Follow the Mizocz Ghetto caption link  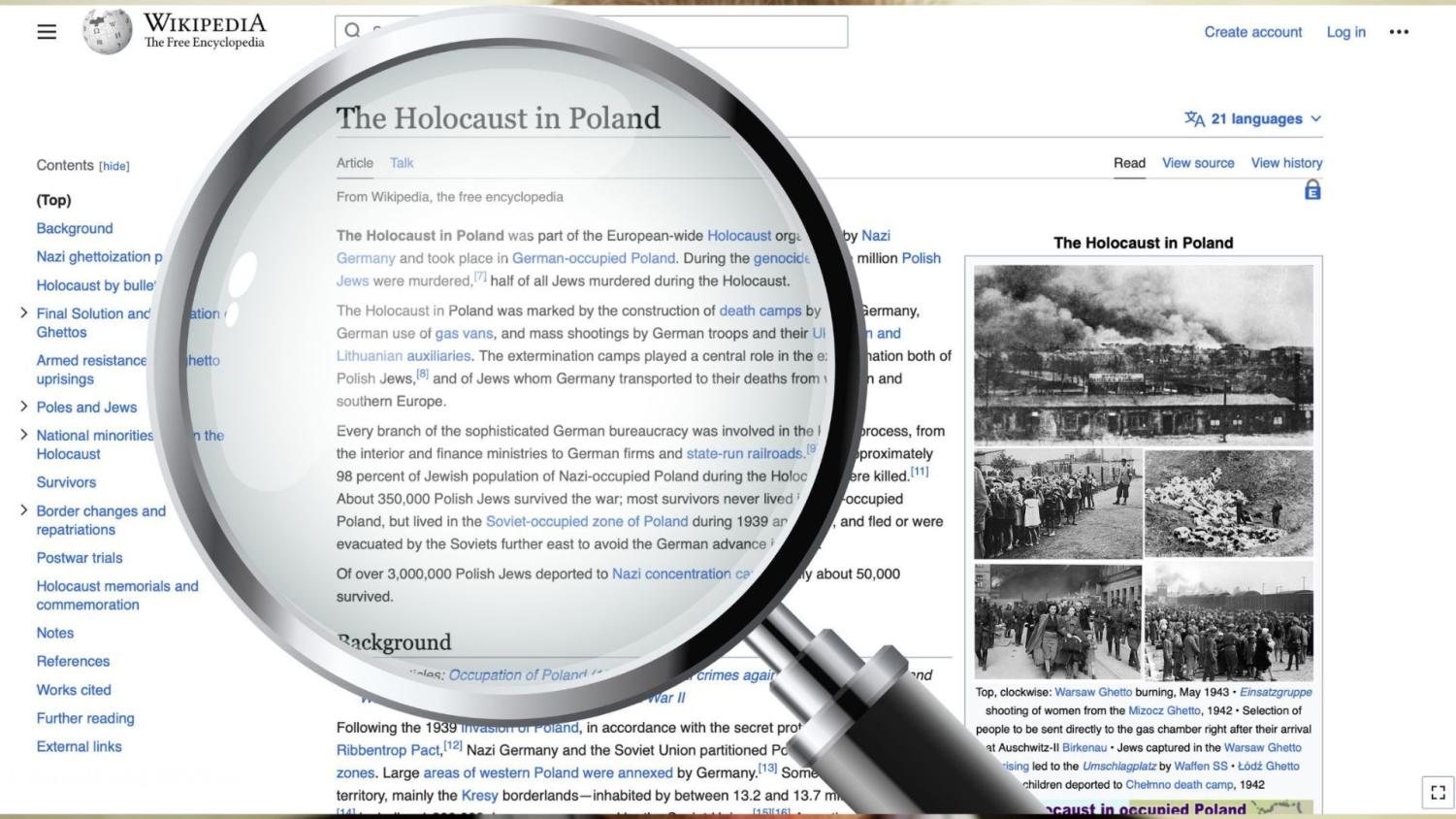1164,710
